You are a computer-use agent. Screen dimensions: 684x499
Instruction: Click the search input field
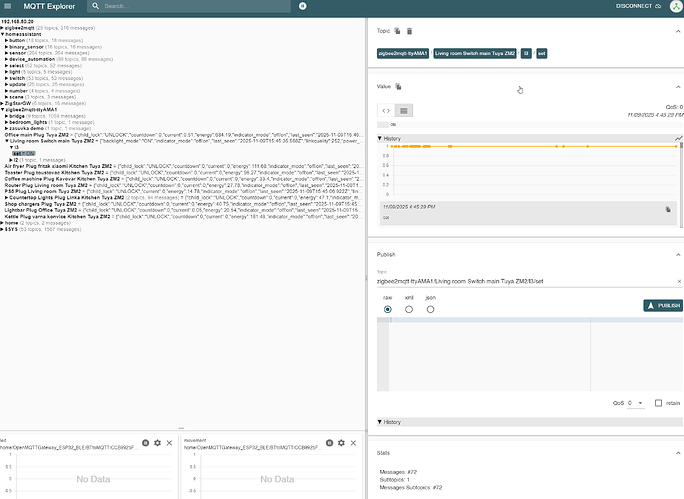pyautogui.click(x=200, y=7)
